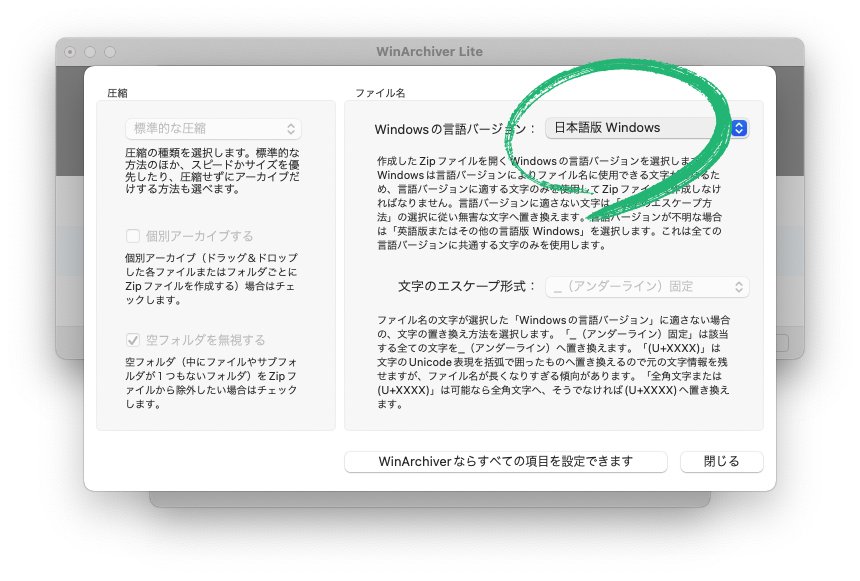The image size is (860, 581).
Task: Open the 標準的な圧縮 compression type dropdown
Action: [x=213, y=128]
